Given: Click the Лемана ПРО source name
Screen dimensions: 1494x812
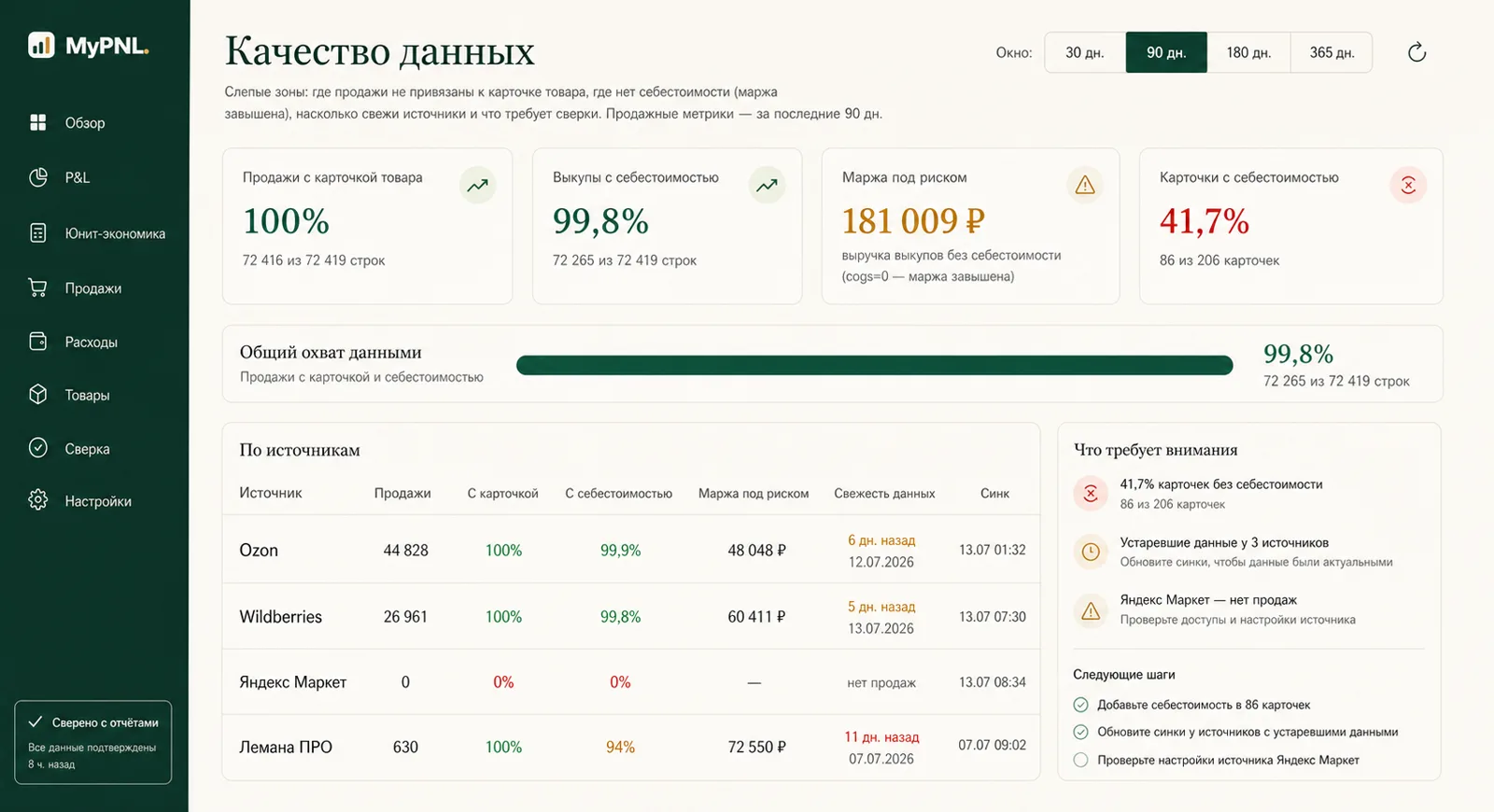Looking at the screenshot, I should click(x=286, y=747).
